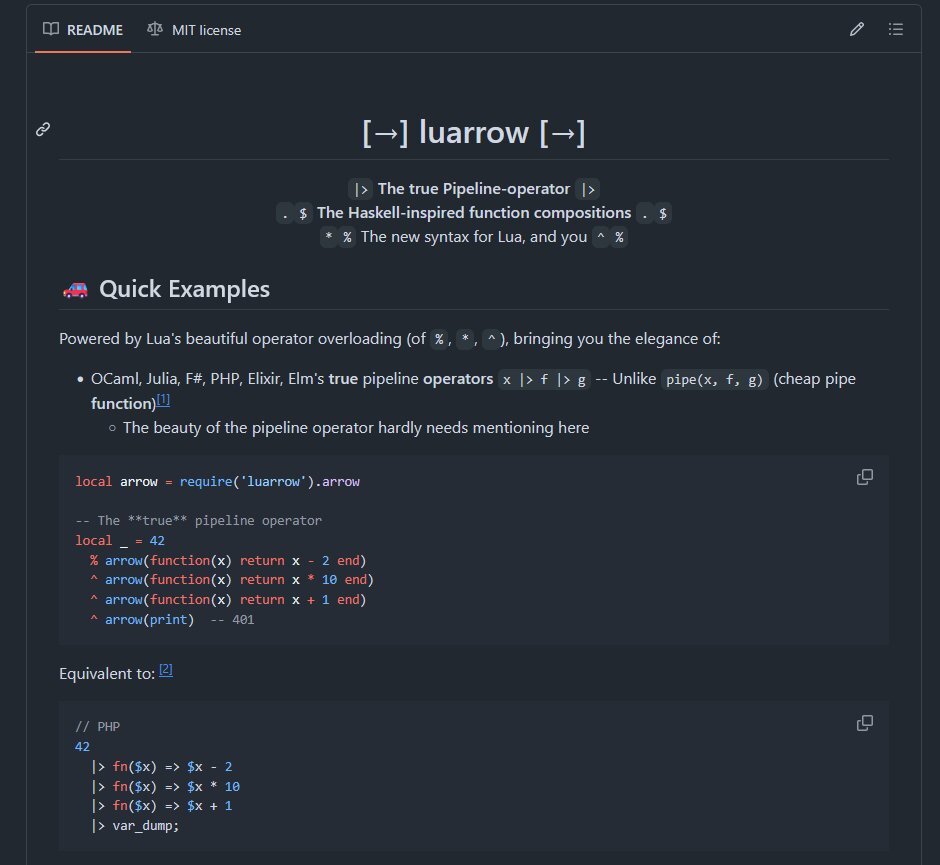
Task: Click the line with "return x + 1 end"
Action: (x=228, y=599)
